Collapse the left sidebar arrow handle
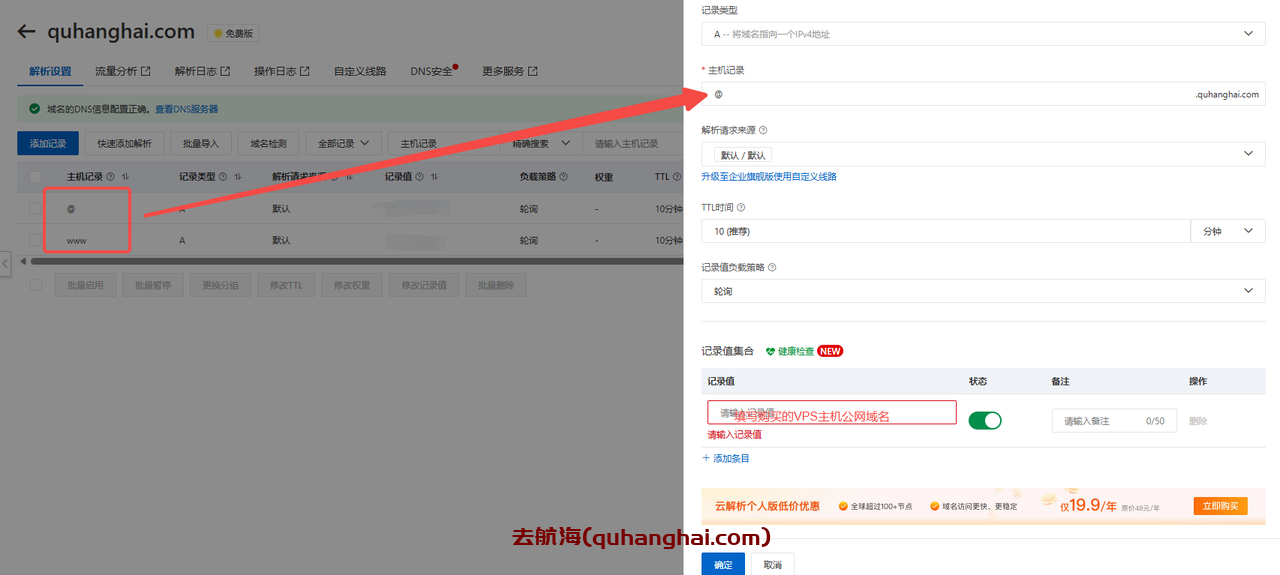Viewport: 1280px width, 575px height. pyautogui.click(x=5, y=263)
